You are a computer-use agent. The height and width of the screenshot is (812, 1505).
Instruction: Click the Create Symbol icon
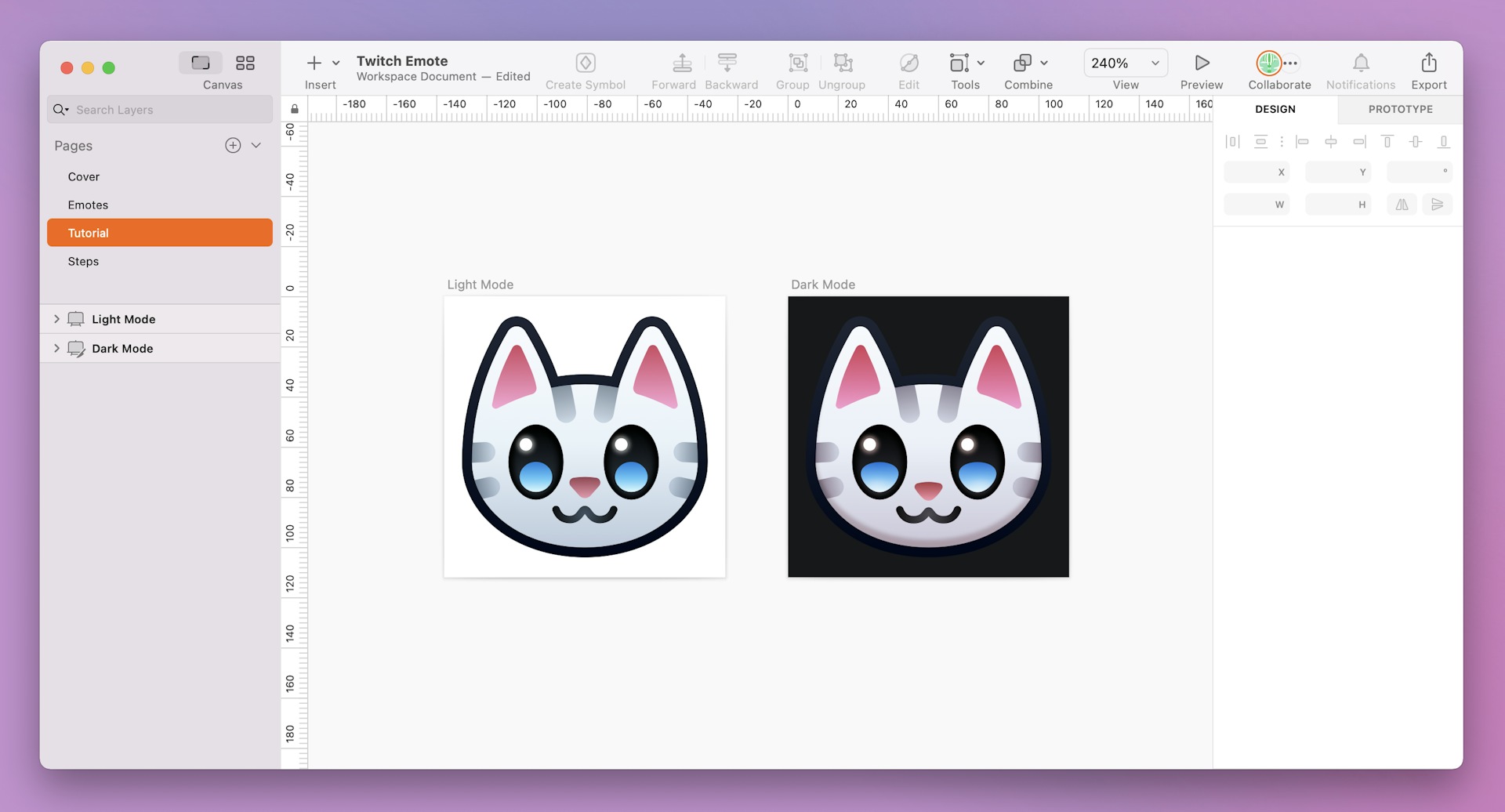(586, 63)
